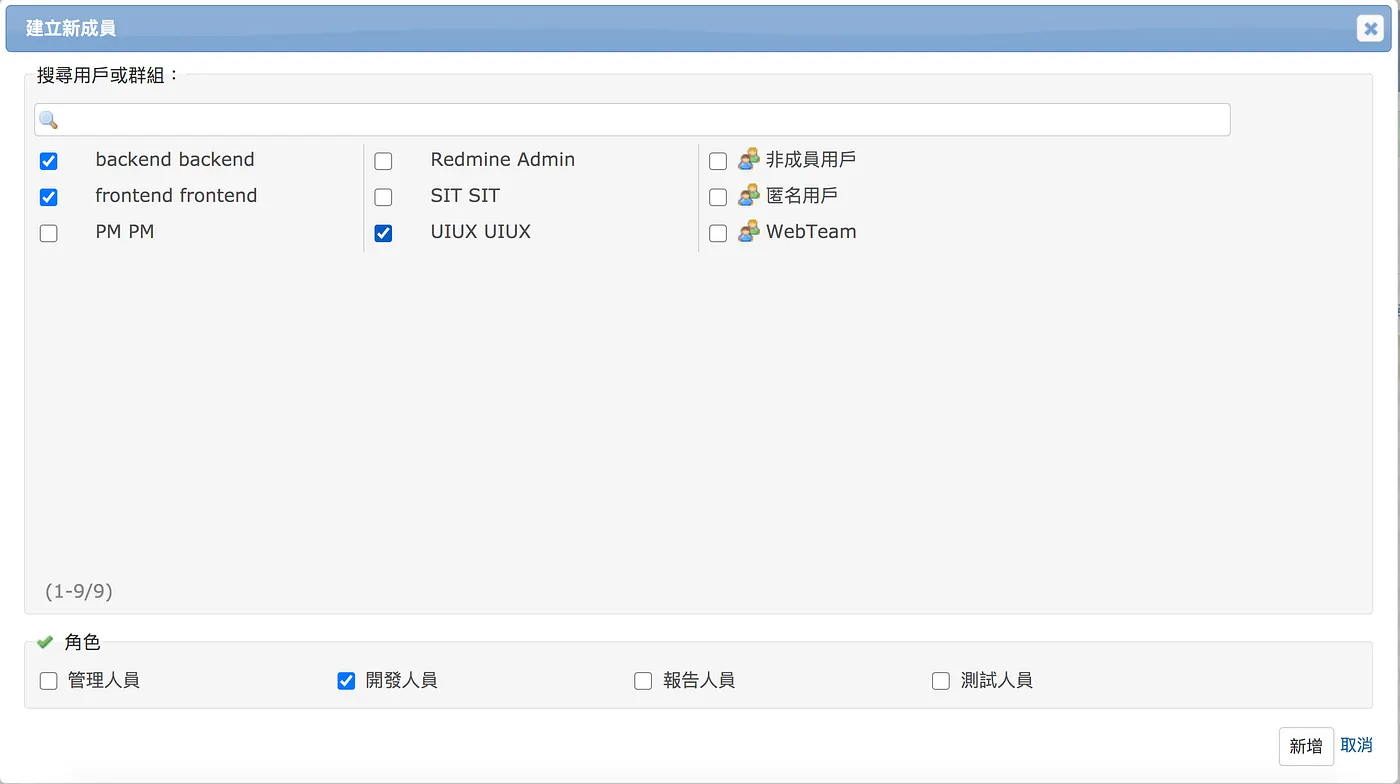Viewport: 1400px width, 784px height.
Task: Enable the 管理人員 role checkbox
Action: [48, 681]
